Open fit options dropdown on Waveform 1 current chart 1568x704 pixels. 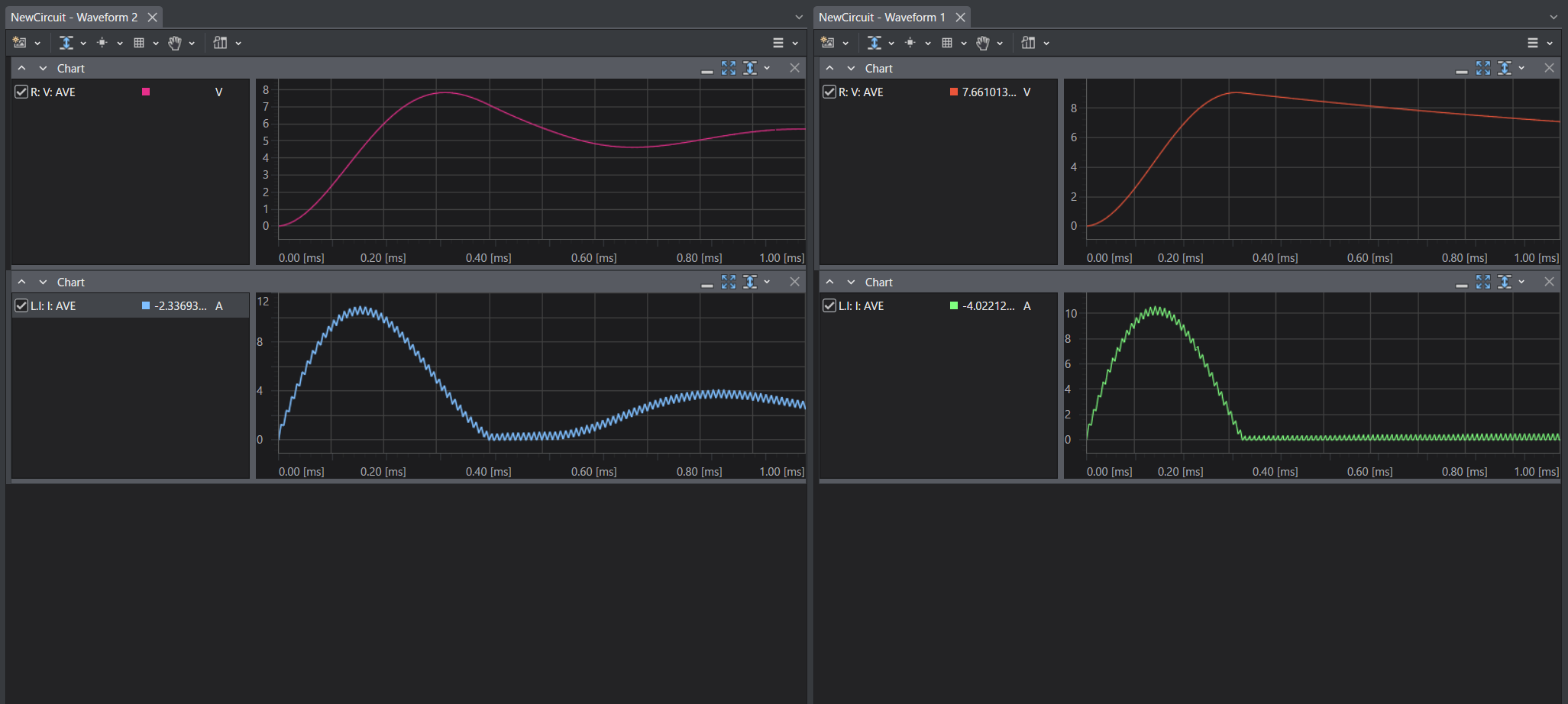tap(1521, 282)
